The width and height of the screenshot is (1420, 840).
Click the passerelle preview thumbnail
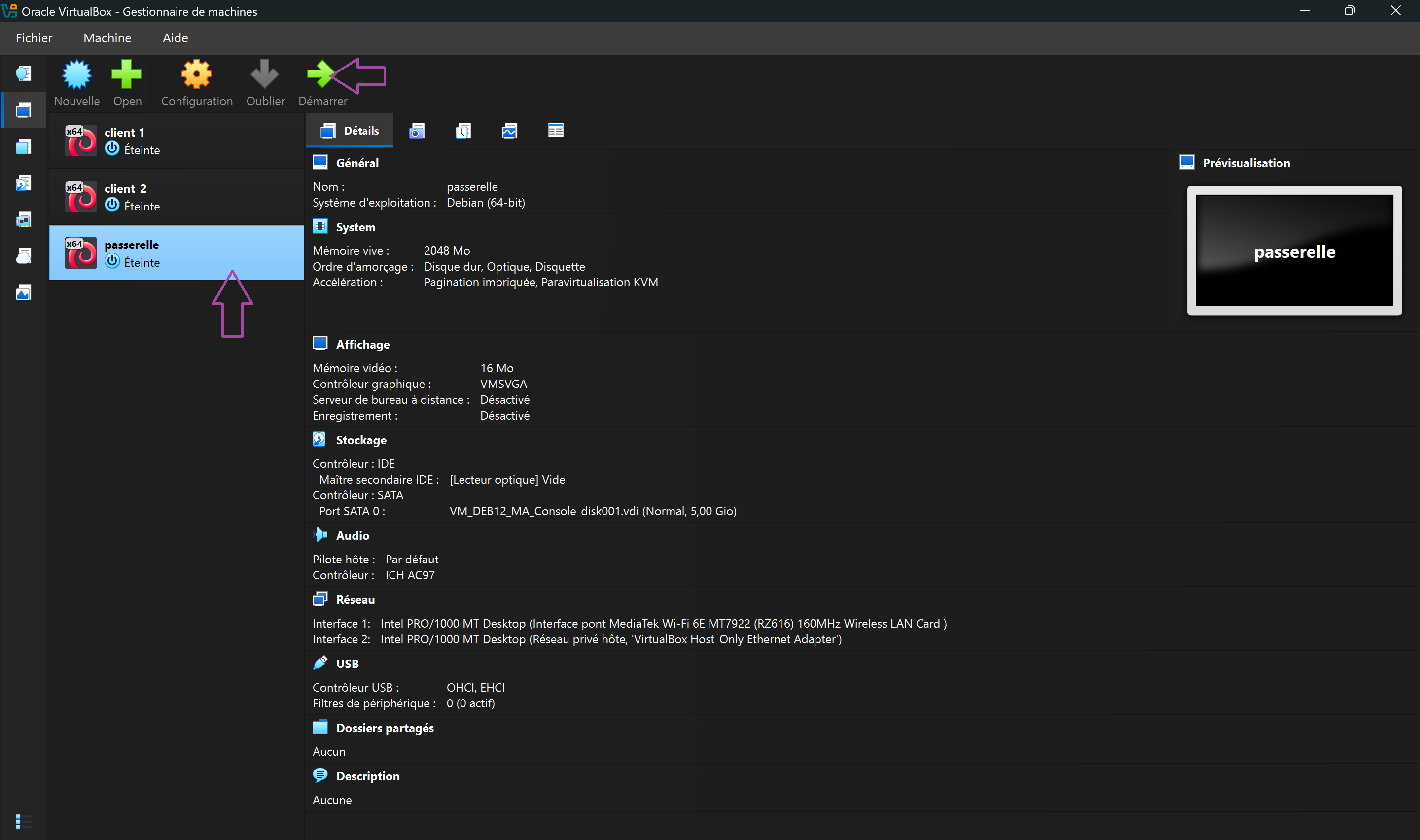click(1294, 250)
